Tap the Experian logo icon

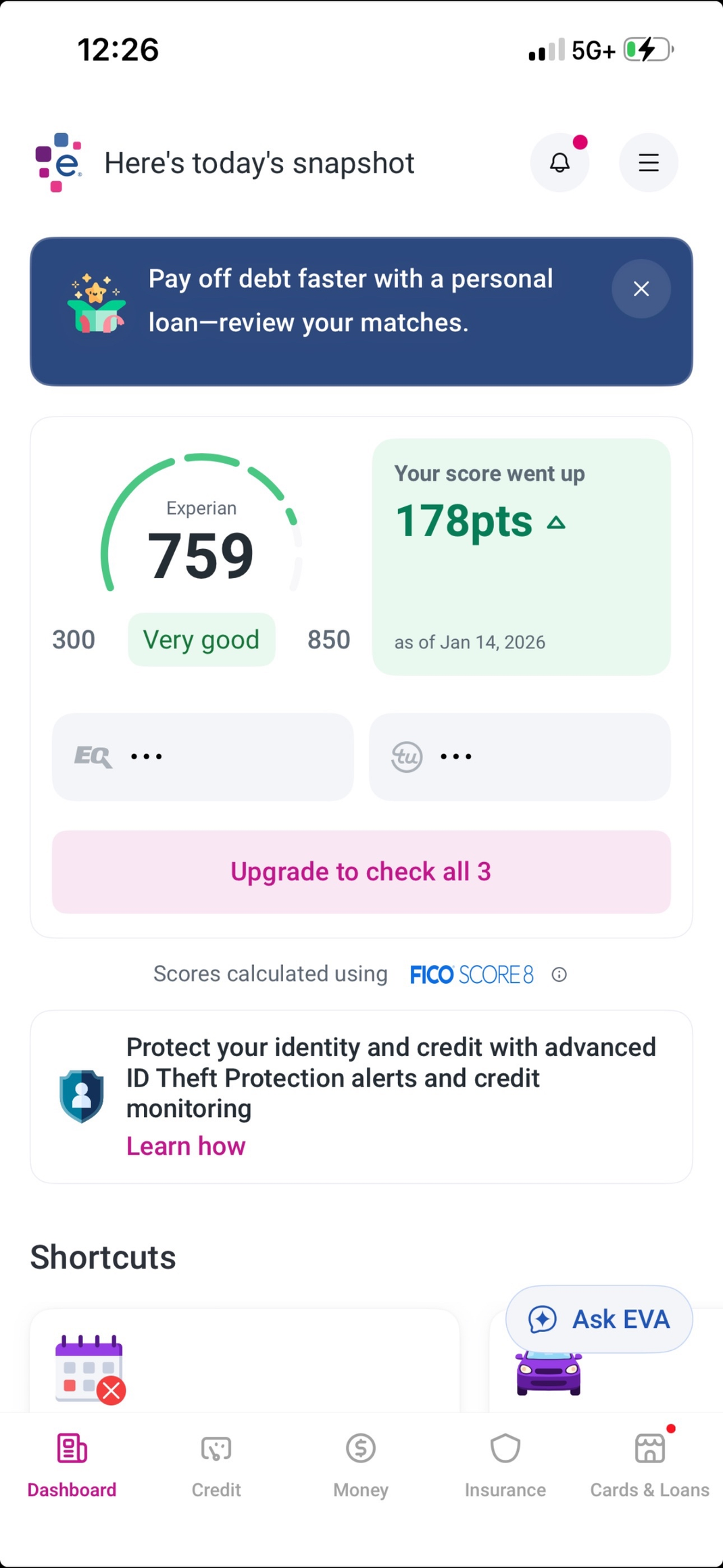tap(59, 163)
